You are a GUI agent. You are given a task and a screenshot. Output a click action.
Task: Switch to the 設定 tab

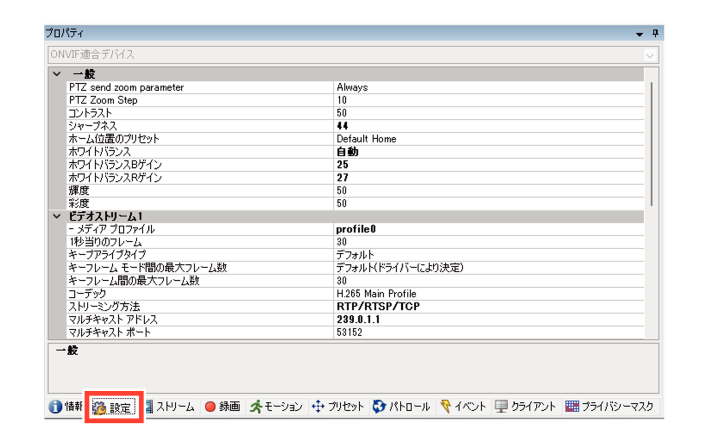tap(114, 407)
